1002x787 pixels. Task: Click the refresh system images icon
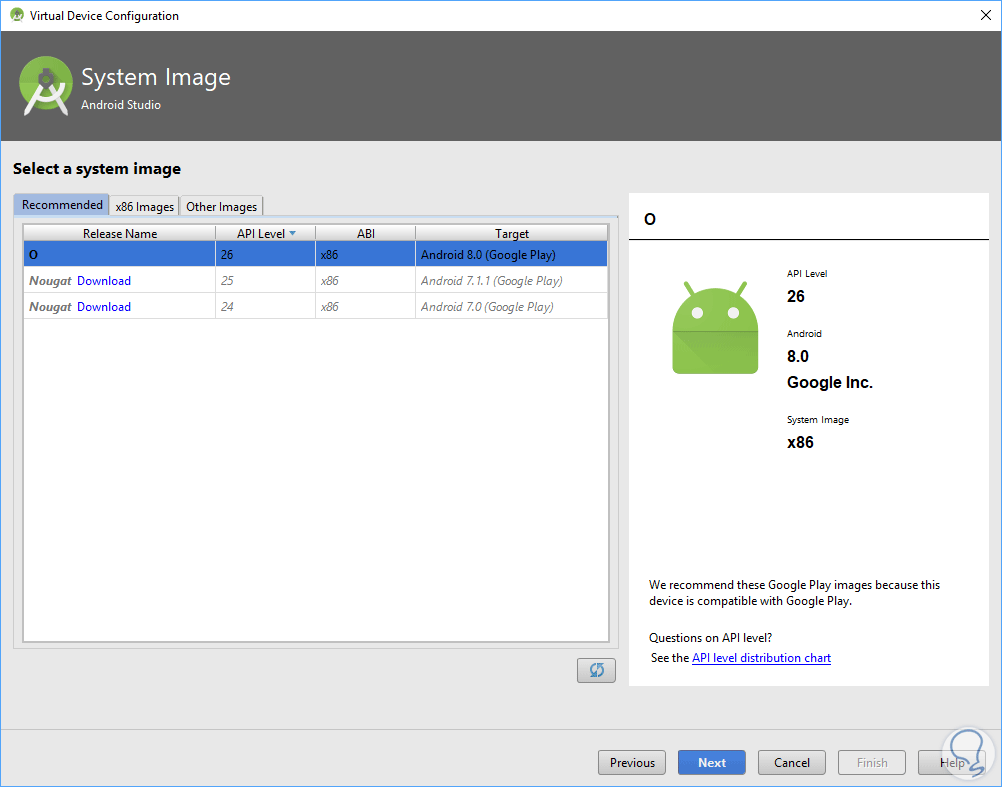596,670
